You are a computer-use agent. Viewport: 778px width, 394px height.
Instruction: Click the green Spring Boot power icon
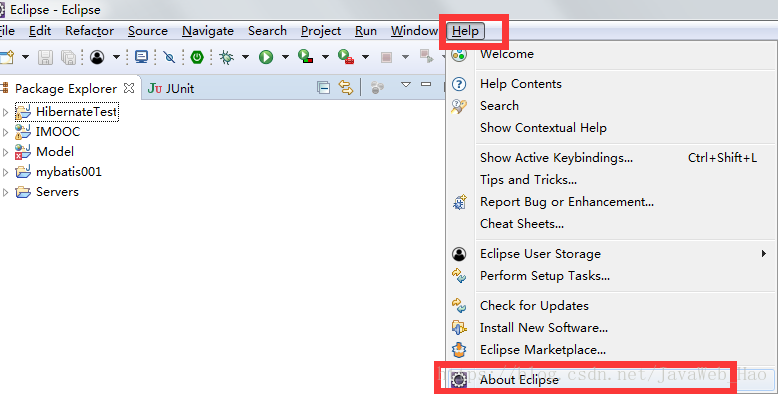click(197, 57)
